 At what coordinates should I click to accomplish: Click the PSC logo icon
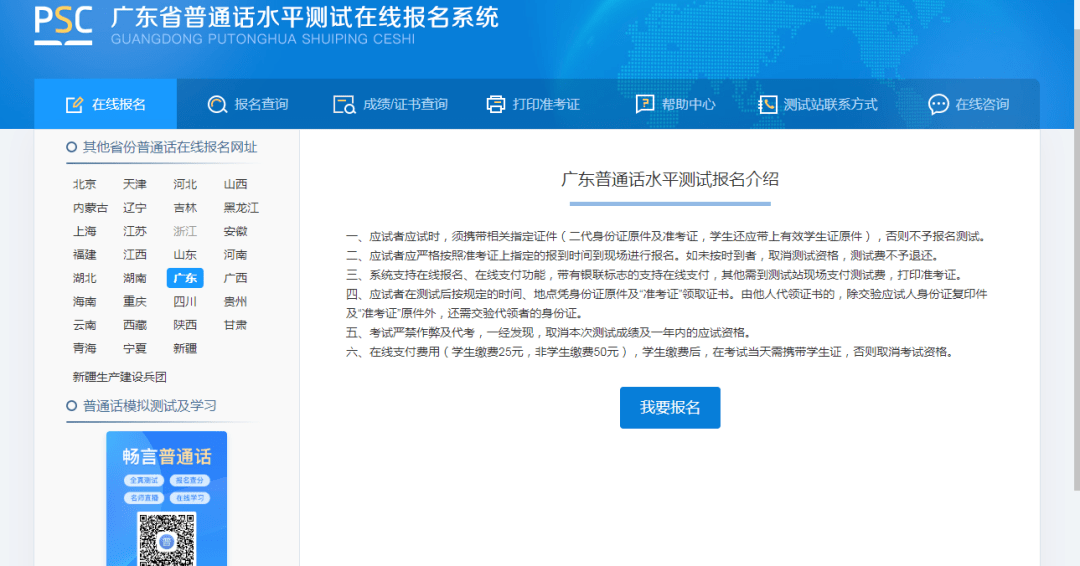(63, 26)
